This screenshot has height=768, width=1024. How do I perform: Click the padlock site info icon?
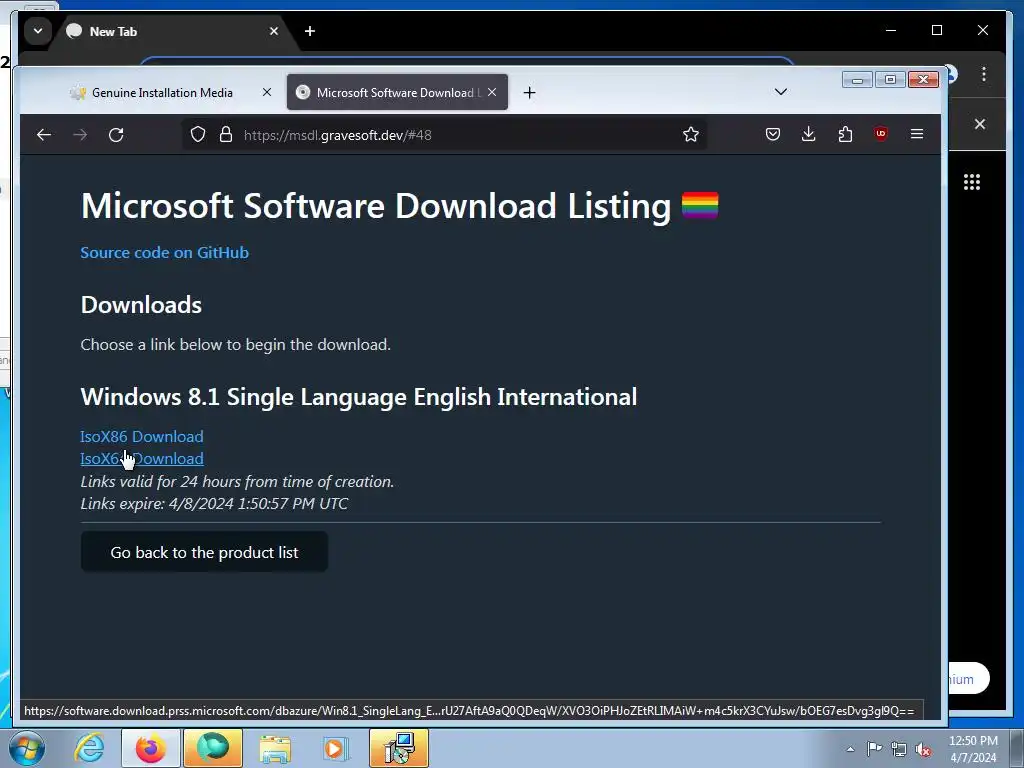pyautogui.click(x=226, y=135)
